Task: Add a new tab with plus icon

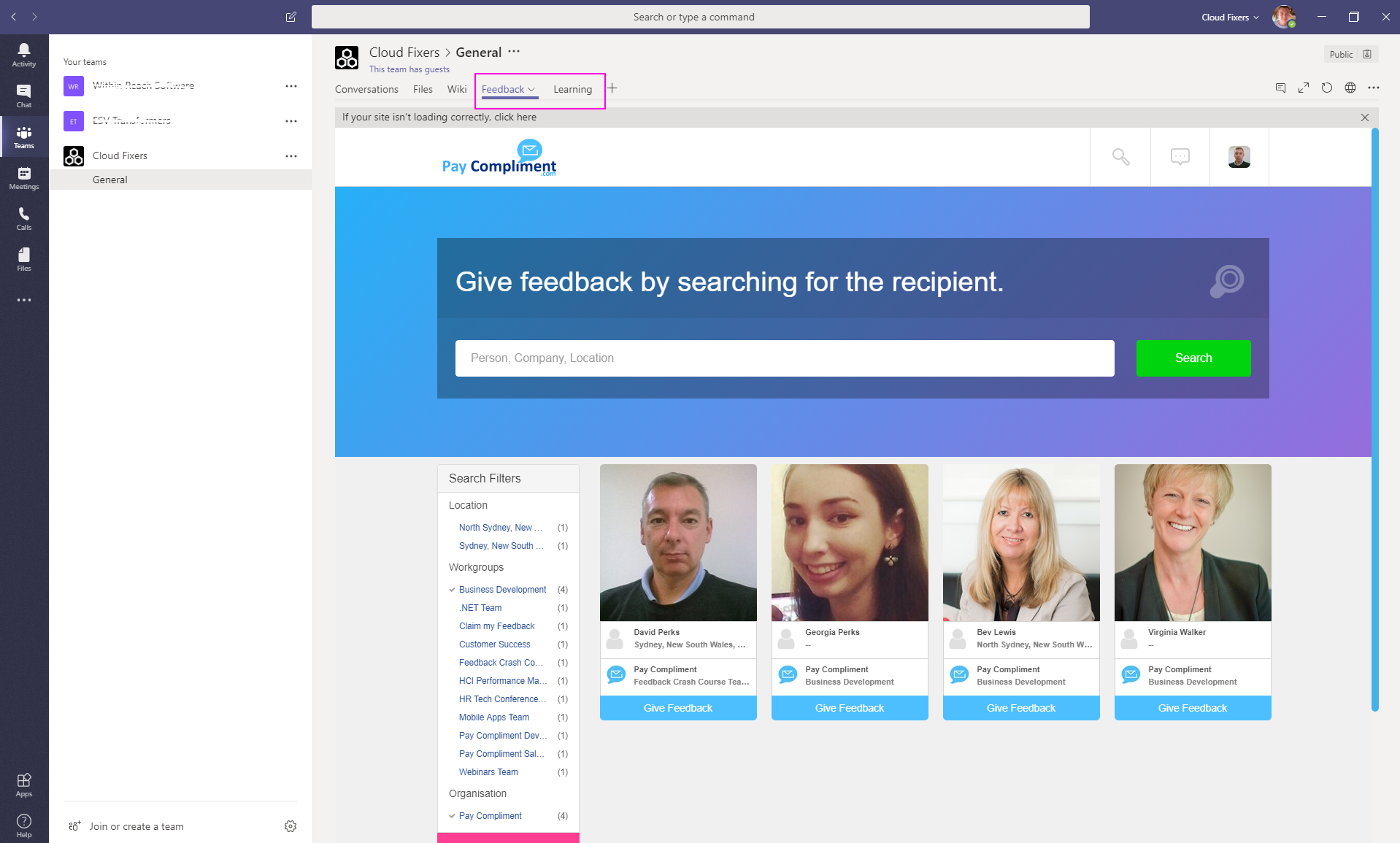Action: [x=612, y=88]
